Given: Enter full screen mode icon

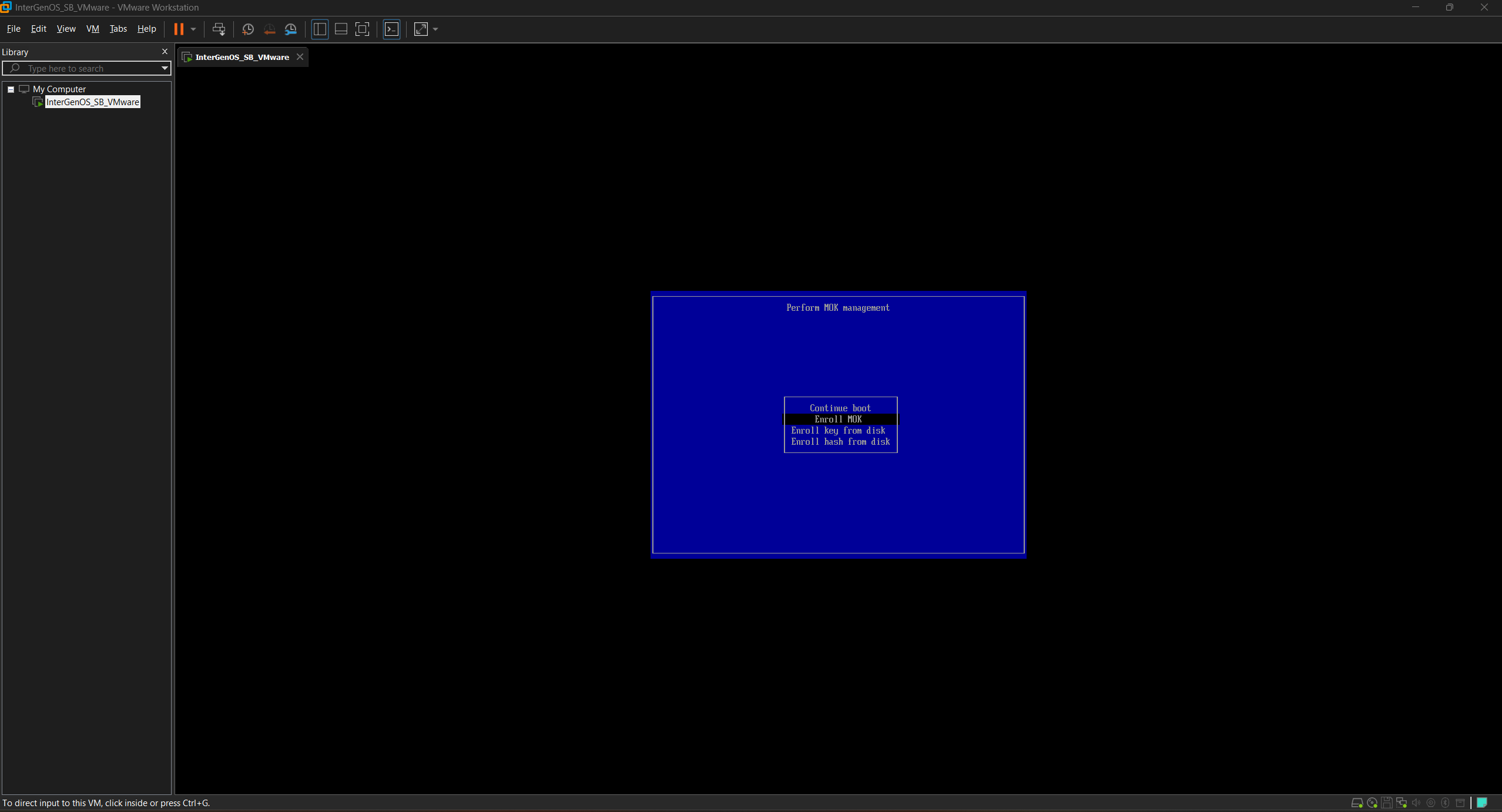Looking at the screenshot, I should tap(363, 29).
